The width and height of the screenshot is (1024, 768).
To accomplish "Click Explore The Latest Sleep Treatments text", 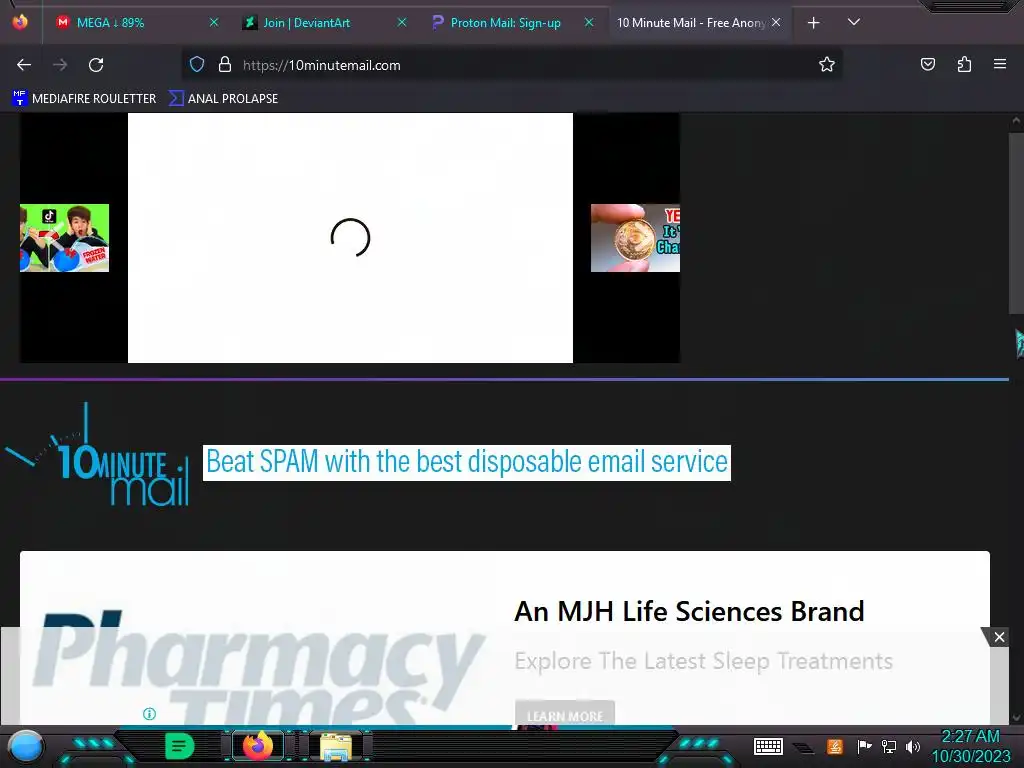I will click(x=703, y=661).
